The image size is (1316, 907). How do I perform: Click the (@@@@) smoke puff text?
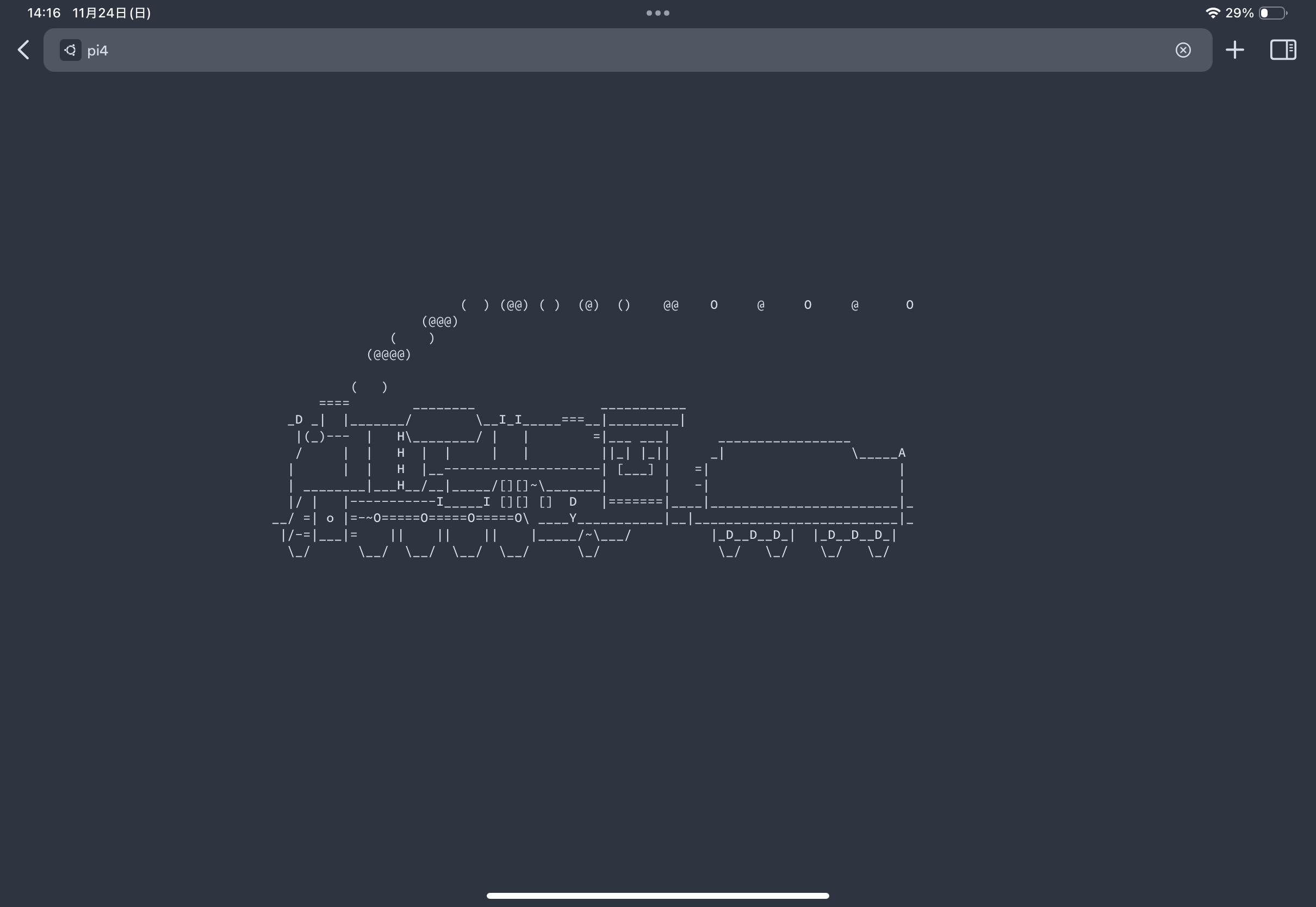[389, 355]
